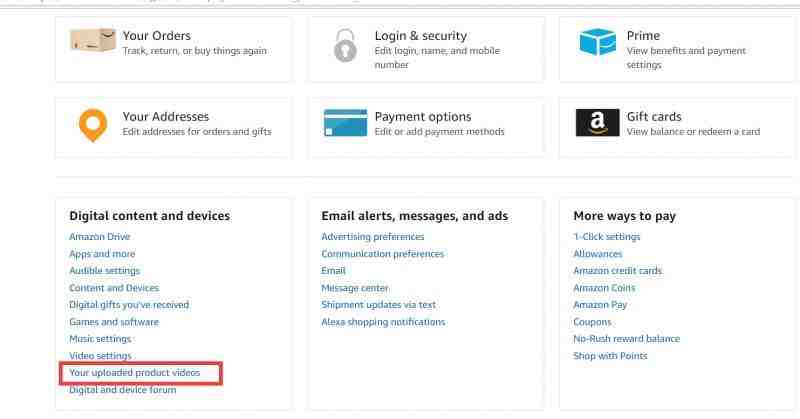View Amazon credit cards link
Image resolution: width=800 pixels, height=419 pixels.
click(617, 270)
